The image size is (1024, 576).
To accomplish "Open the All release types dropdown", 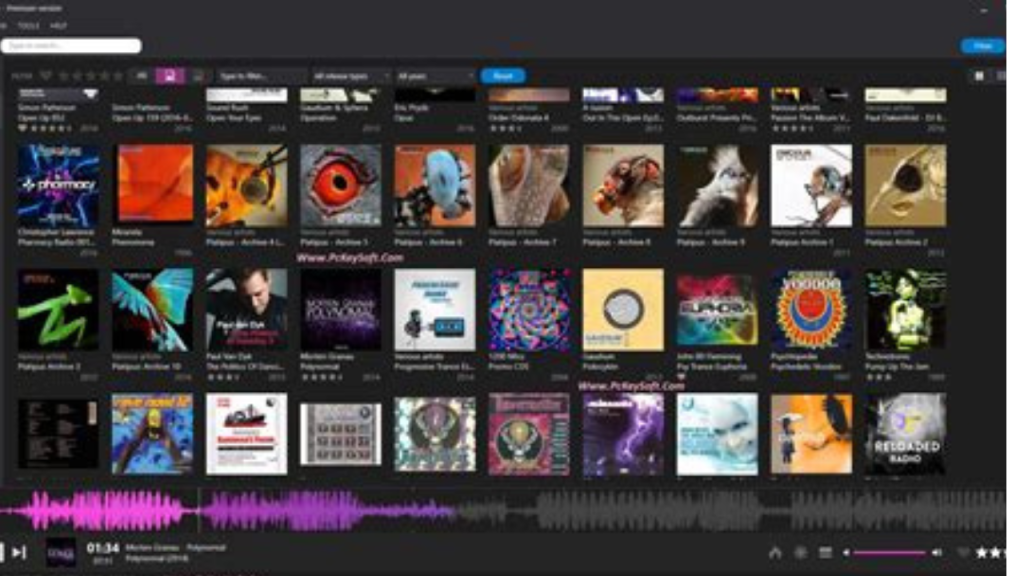I will pyautogui.click(x=351, y=76).
